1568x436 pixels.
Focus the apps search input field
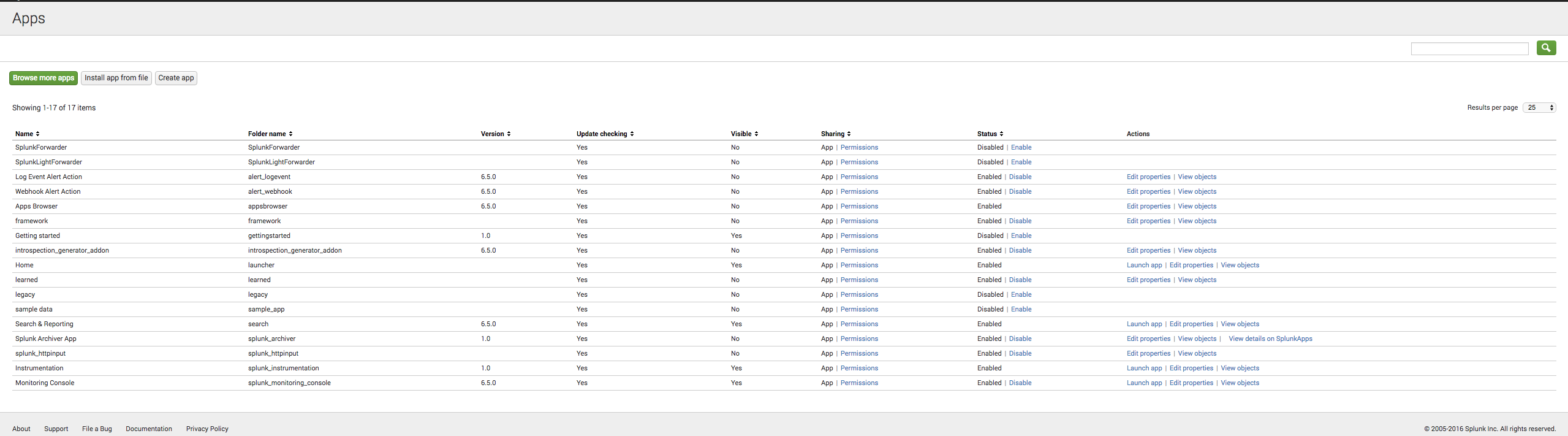1469,48
